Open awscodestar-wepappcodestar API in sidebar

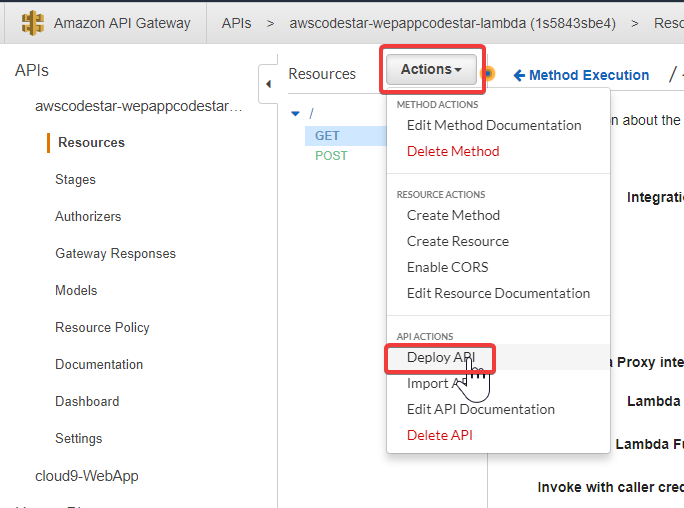[x=138, y=106]
